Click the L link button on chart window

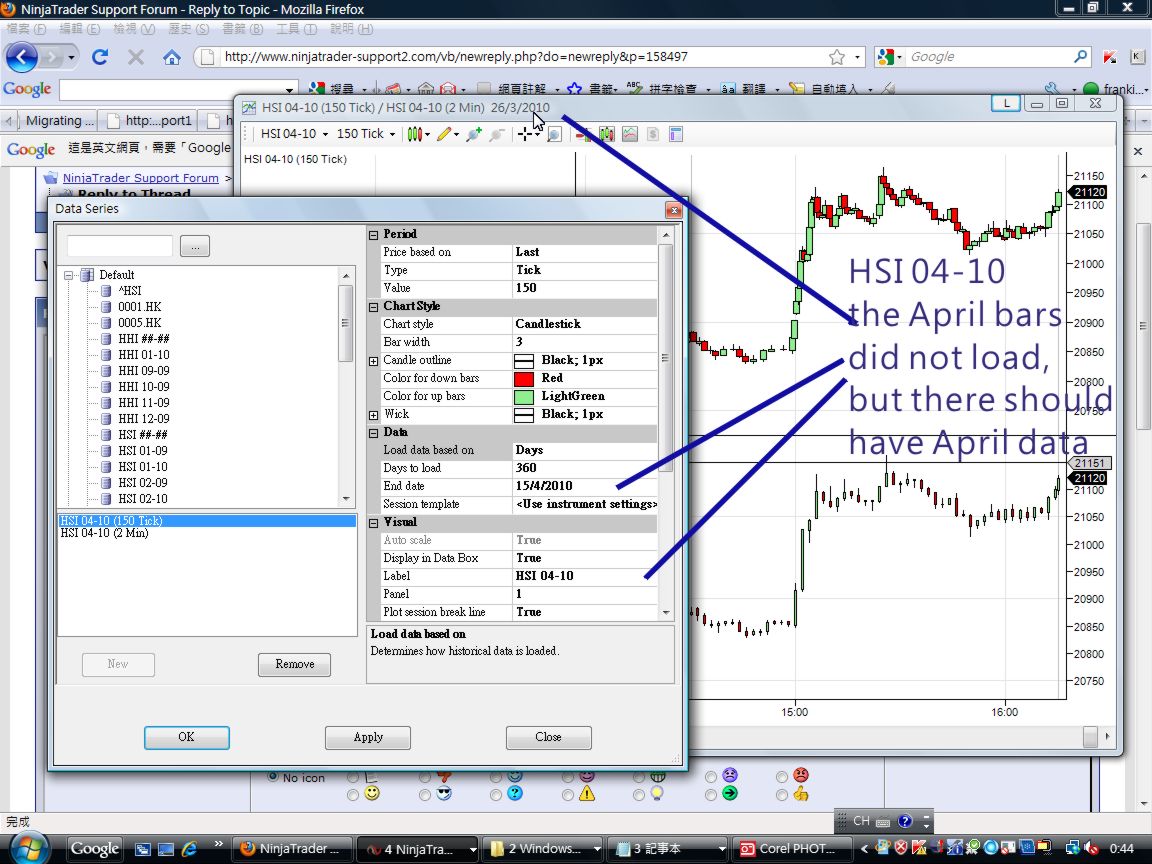tap(1006, 104)
